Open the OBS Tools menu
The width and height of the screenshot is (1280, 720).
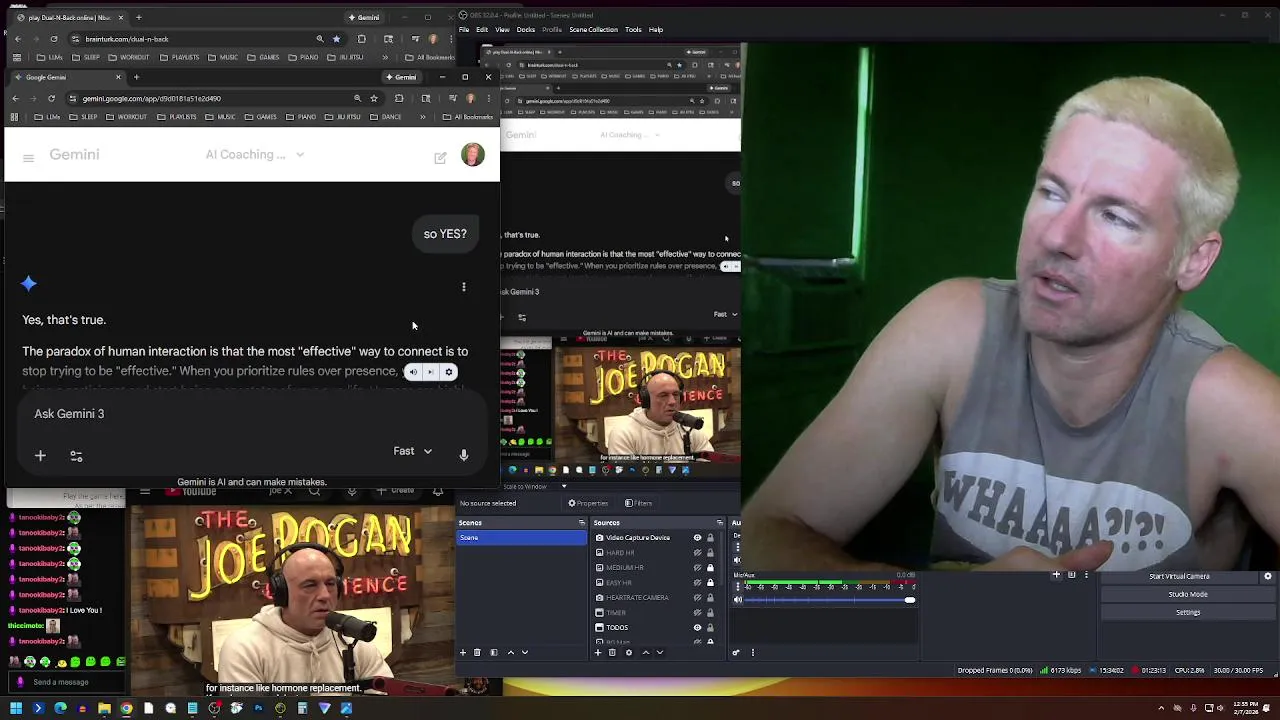[x=633, y=30]
